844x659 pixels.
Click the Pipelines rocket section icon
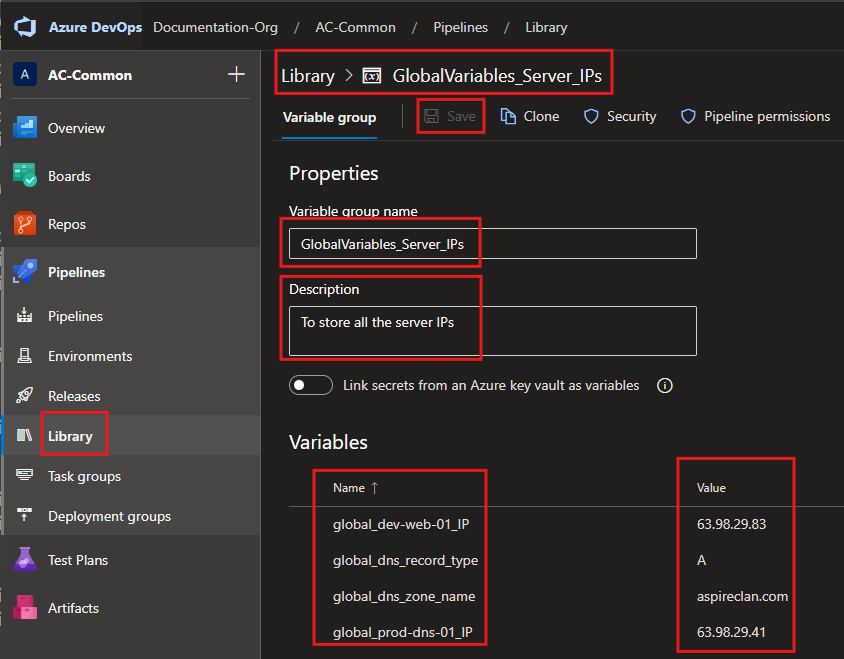pyautogui.click(x=25, y=271)
